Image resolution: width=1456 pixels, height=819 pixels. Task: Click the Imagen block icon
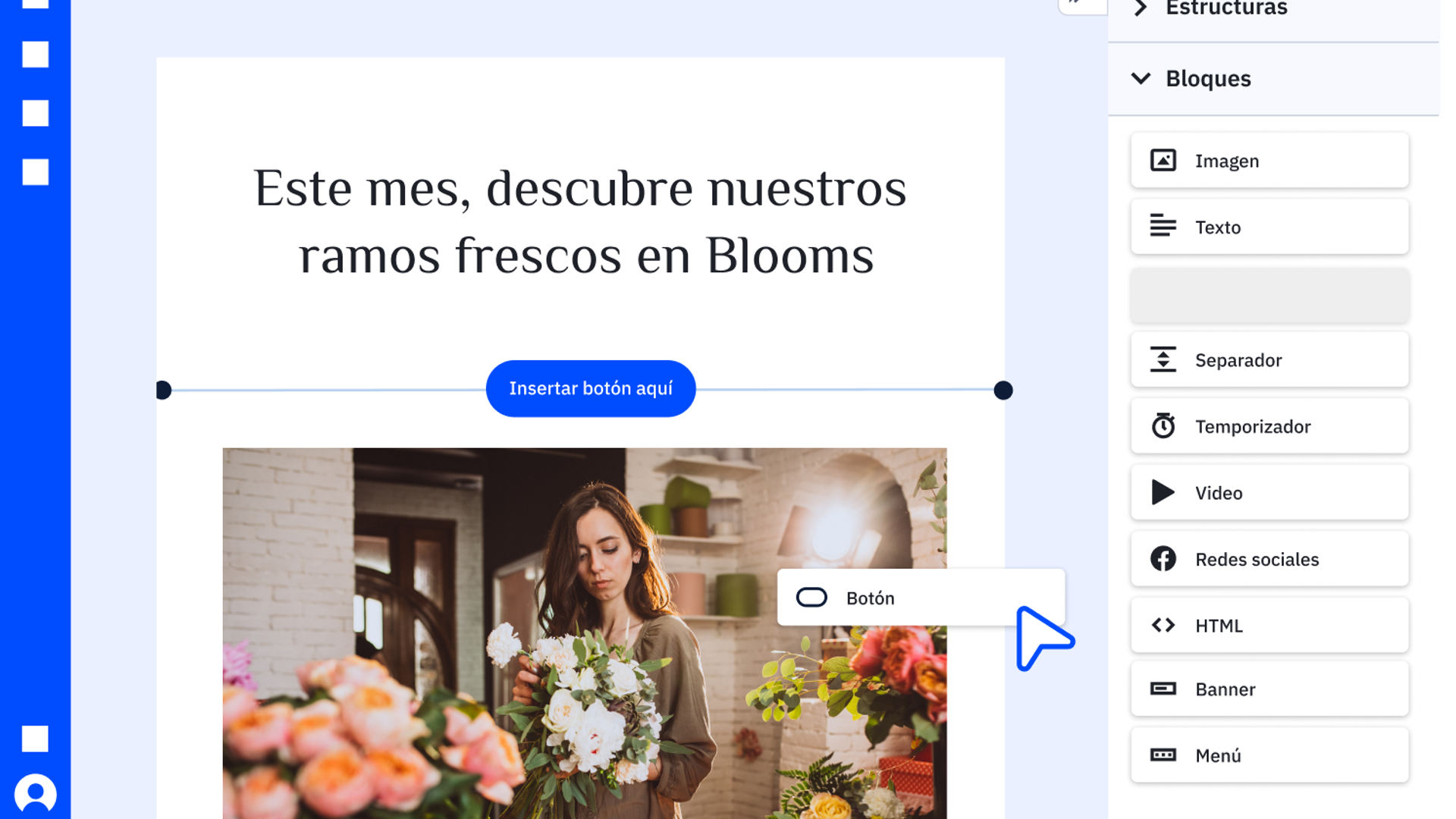pyautogui.click(x=1163, y=161)
